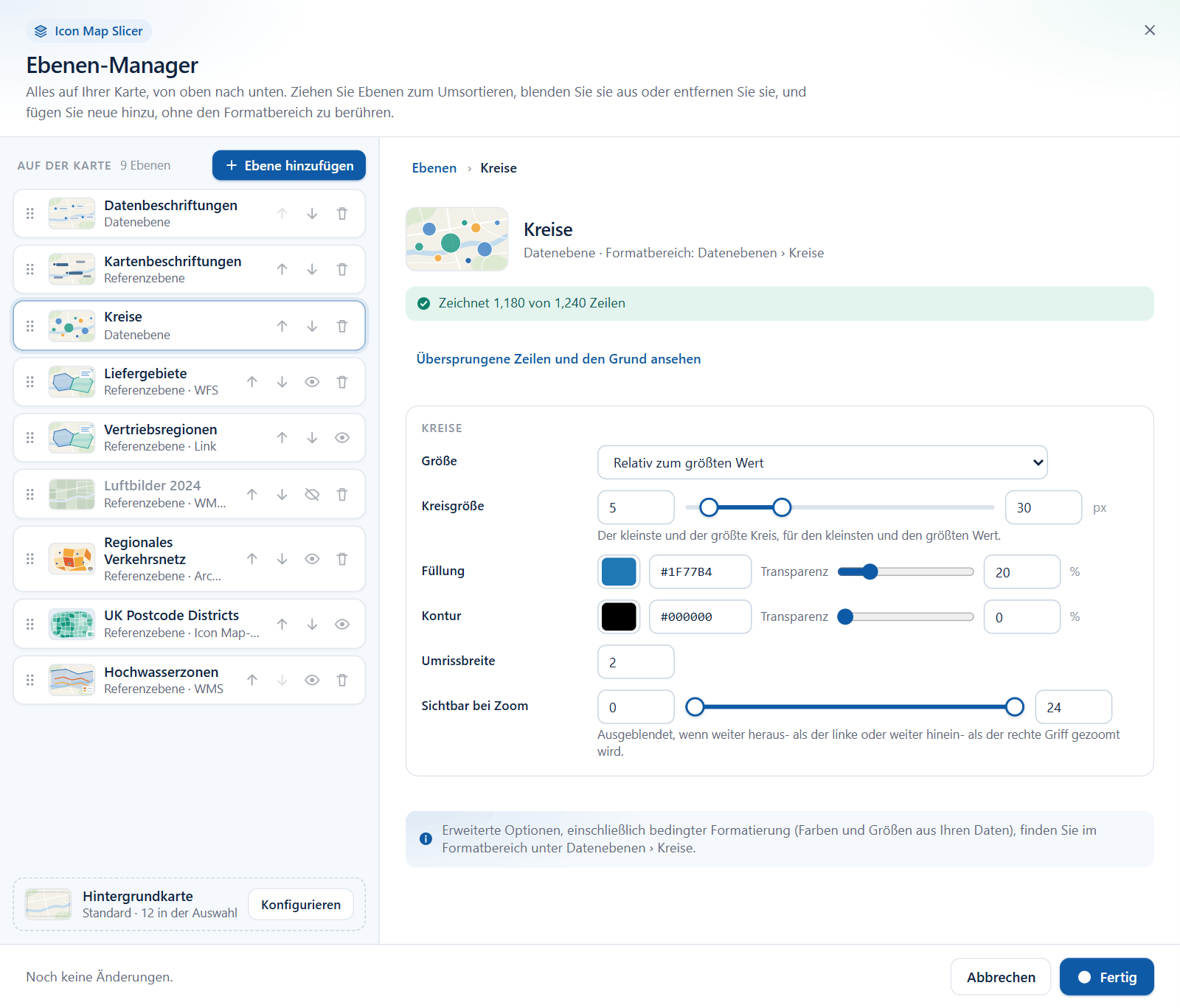Grab drag handle of Datenbeschriftungen layer
The image size is (1180, 1008).
tap(30, 214)
